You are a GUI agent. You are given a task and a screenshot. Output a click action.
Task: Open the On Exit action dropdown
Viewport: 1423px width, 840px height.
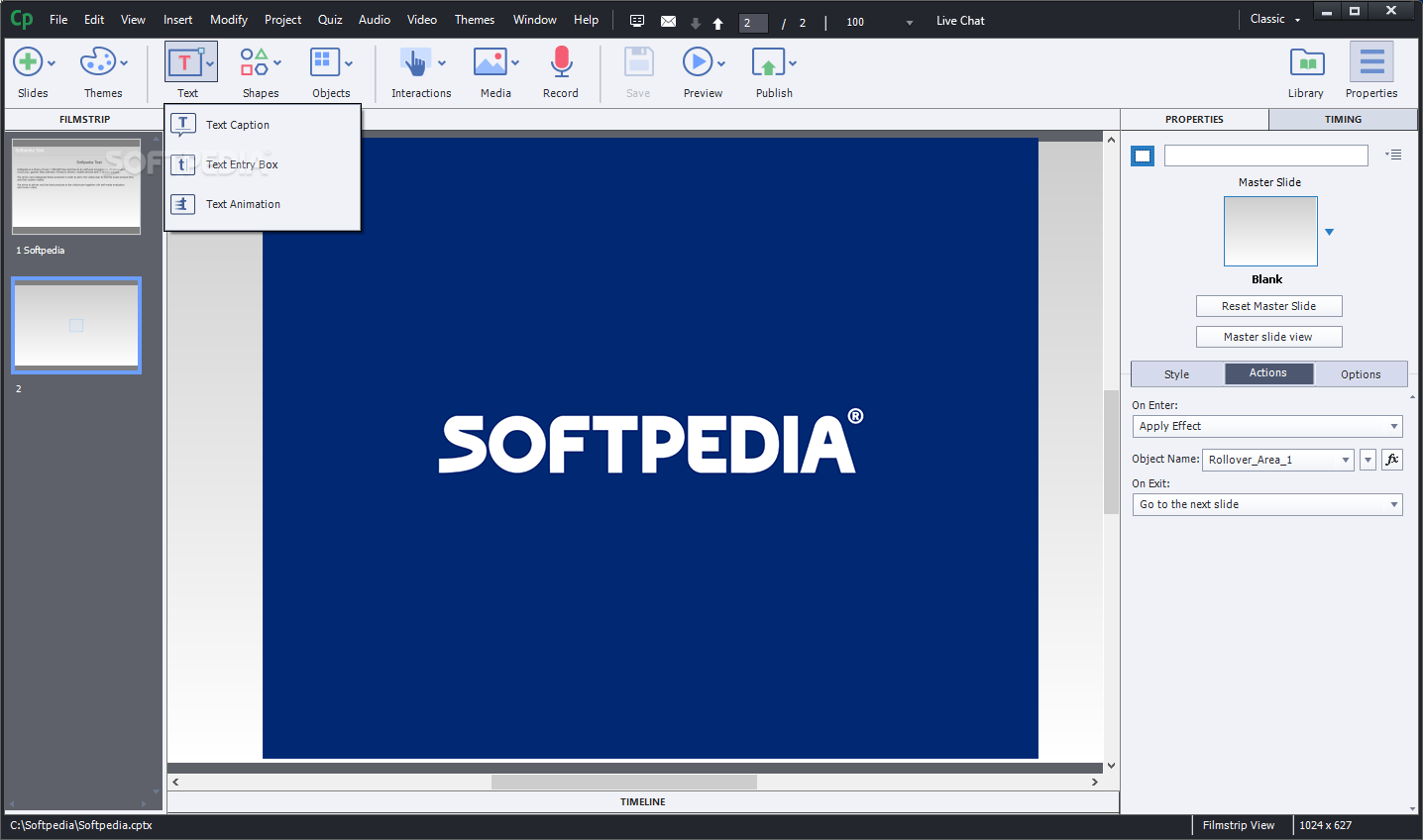1267,504
